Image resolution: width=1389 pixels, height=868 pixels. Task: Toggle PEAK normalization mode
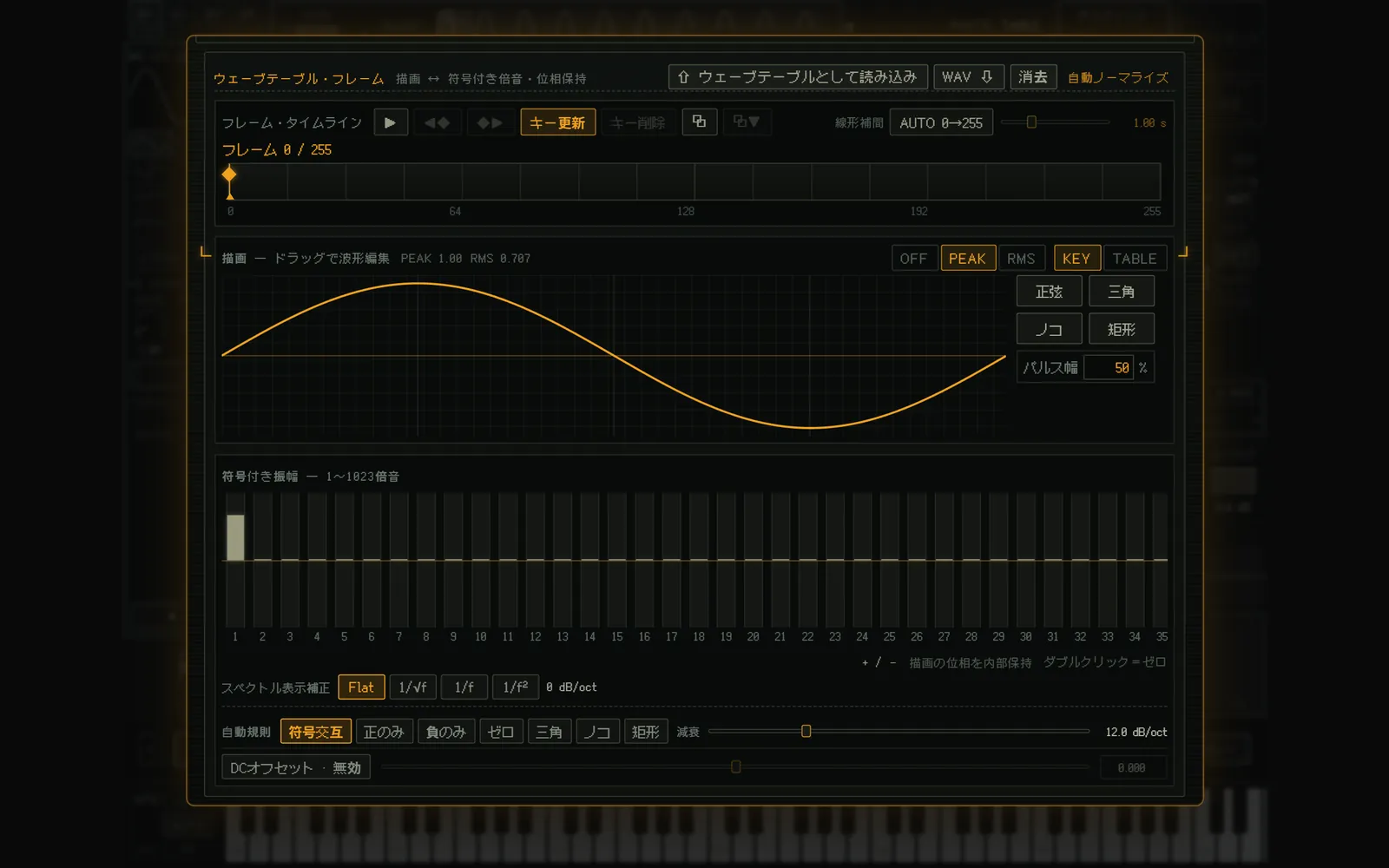click(967, 259)
